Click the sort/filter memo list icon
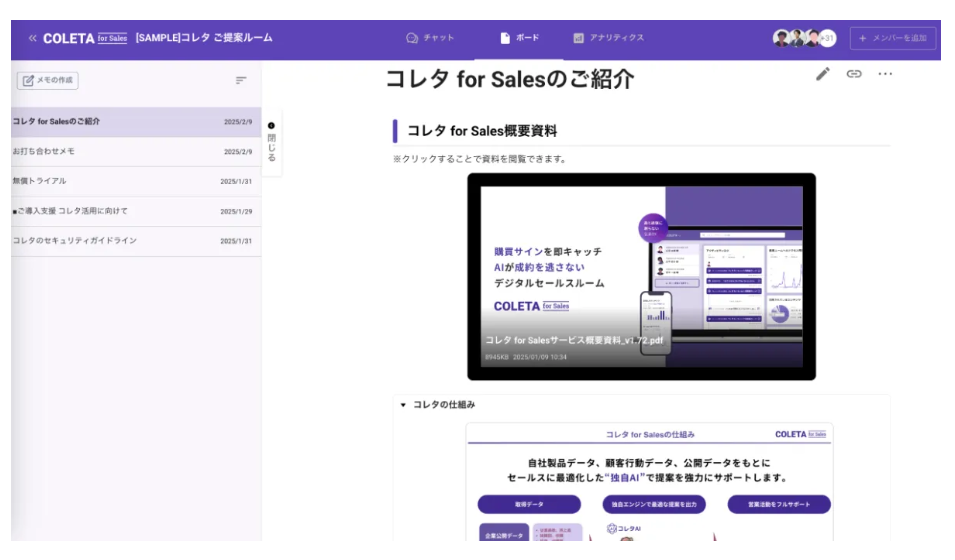The width and height of the screenshot is (955, 560). tap(241, 81)
